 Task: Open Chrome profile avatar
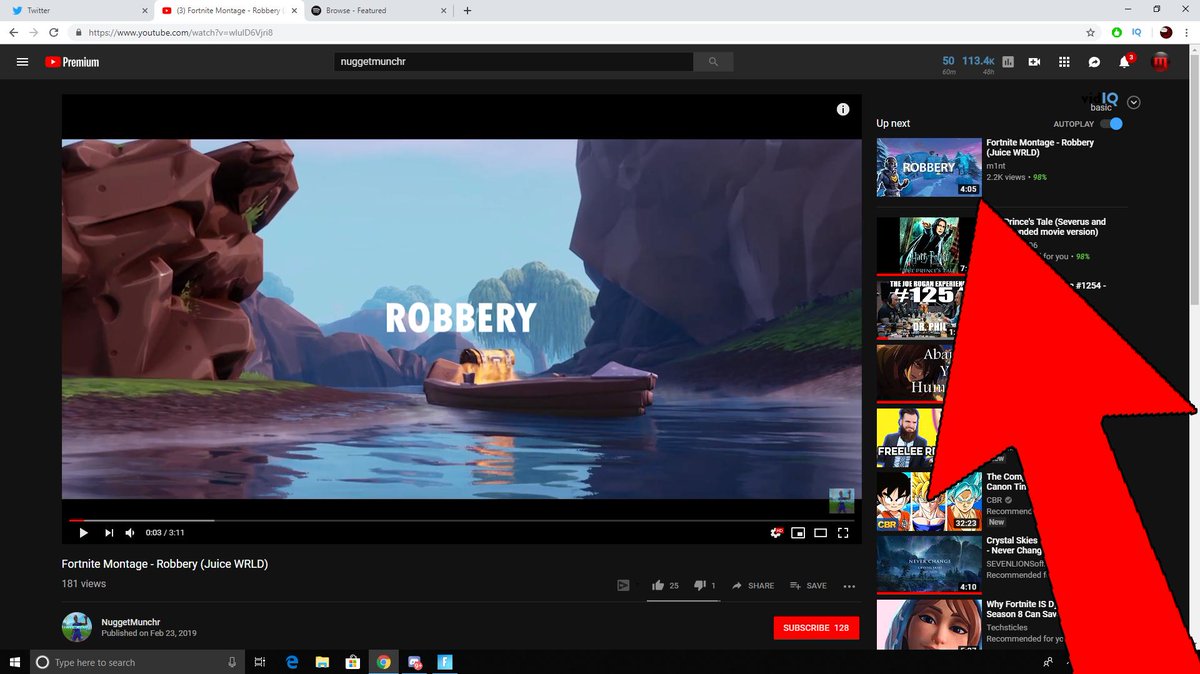1166,32
